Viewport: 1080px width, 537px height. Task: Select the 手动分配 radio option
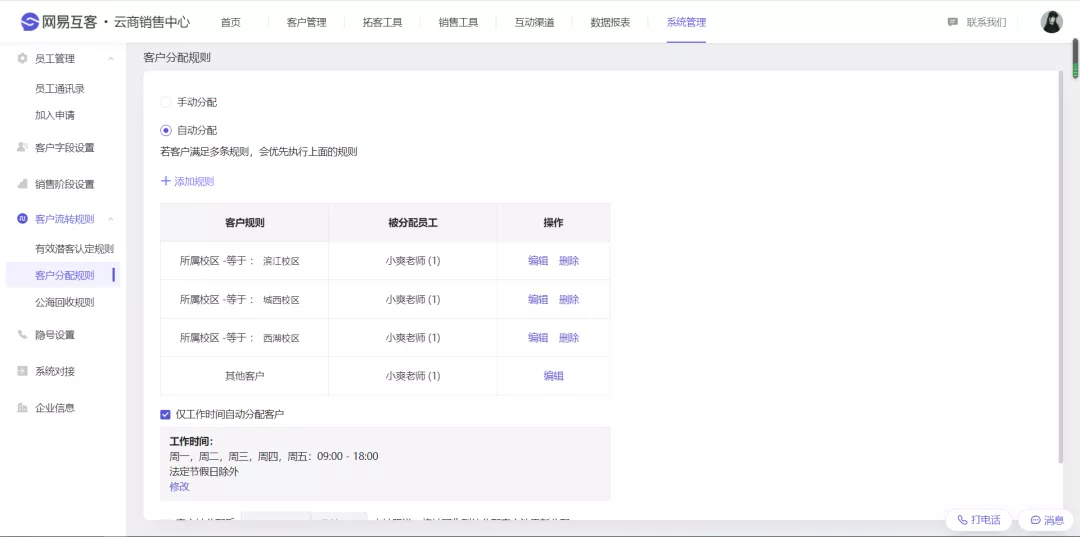pyautogui.click(x=165, y=102)
